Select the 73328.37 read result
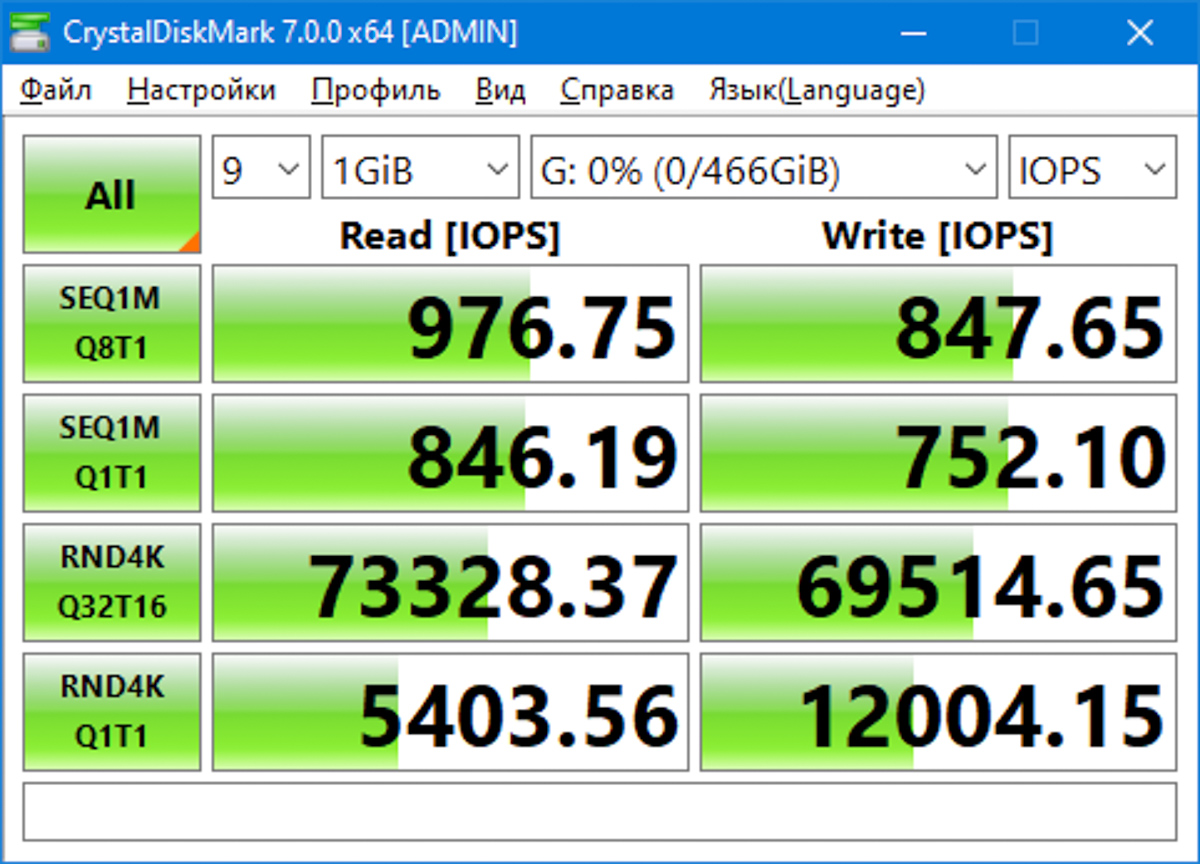The height and width of the screenshot is (864, 1200). point(451,582)
